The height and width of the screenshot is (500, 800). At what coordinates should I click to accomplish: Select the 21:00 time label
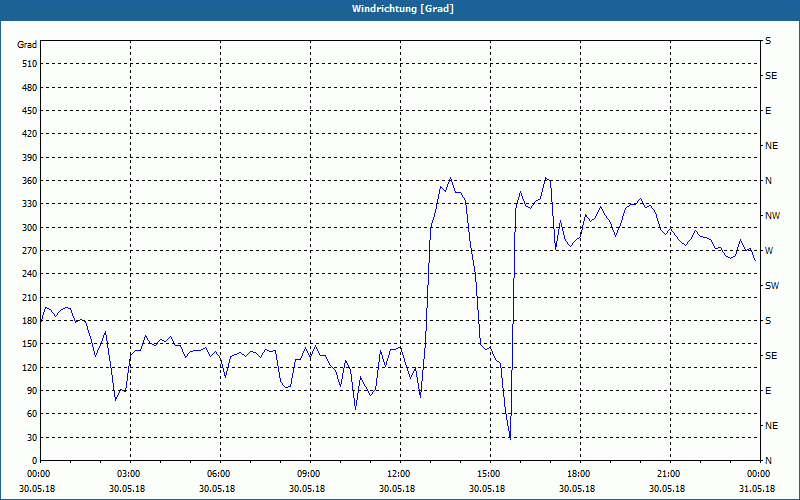click(669, 474)
